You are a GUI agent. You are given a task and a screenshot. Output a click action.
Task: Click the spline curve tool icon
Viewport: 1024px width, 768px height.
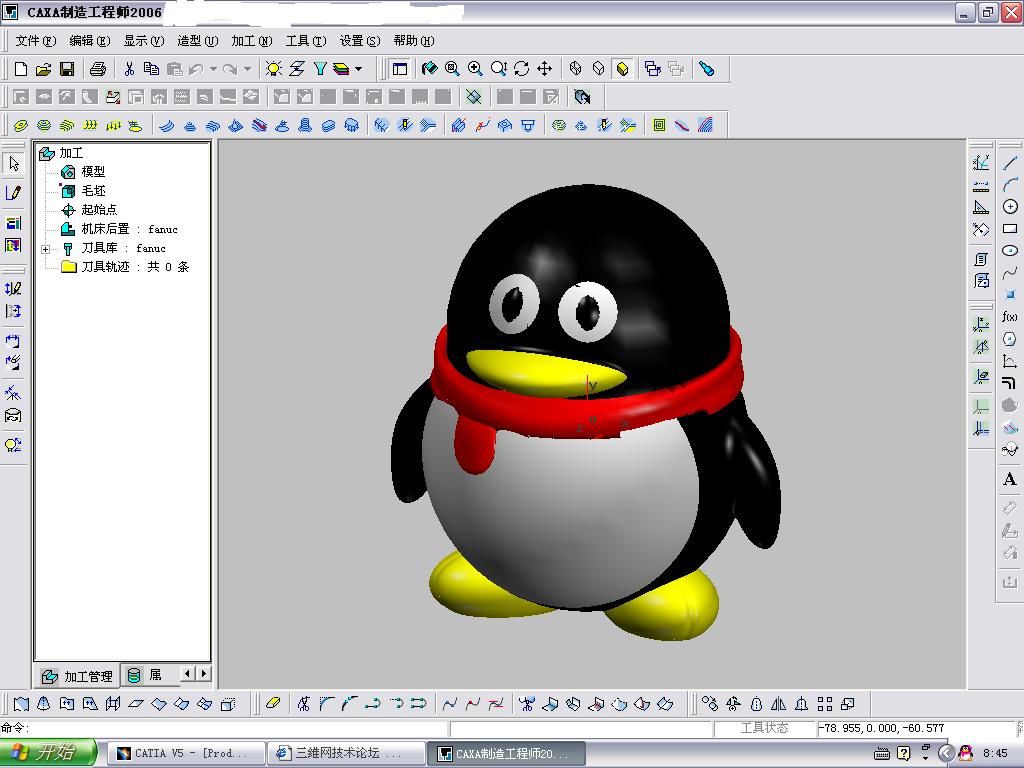[x=1010, y=272]
